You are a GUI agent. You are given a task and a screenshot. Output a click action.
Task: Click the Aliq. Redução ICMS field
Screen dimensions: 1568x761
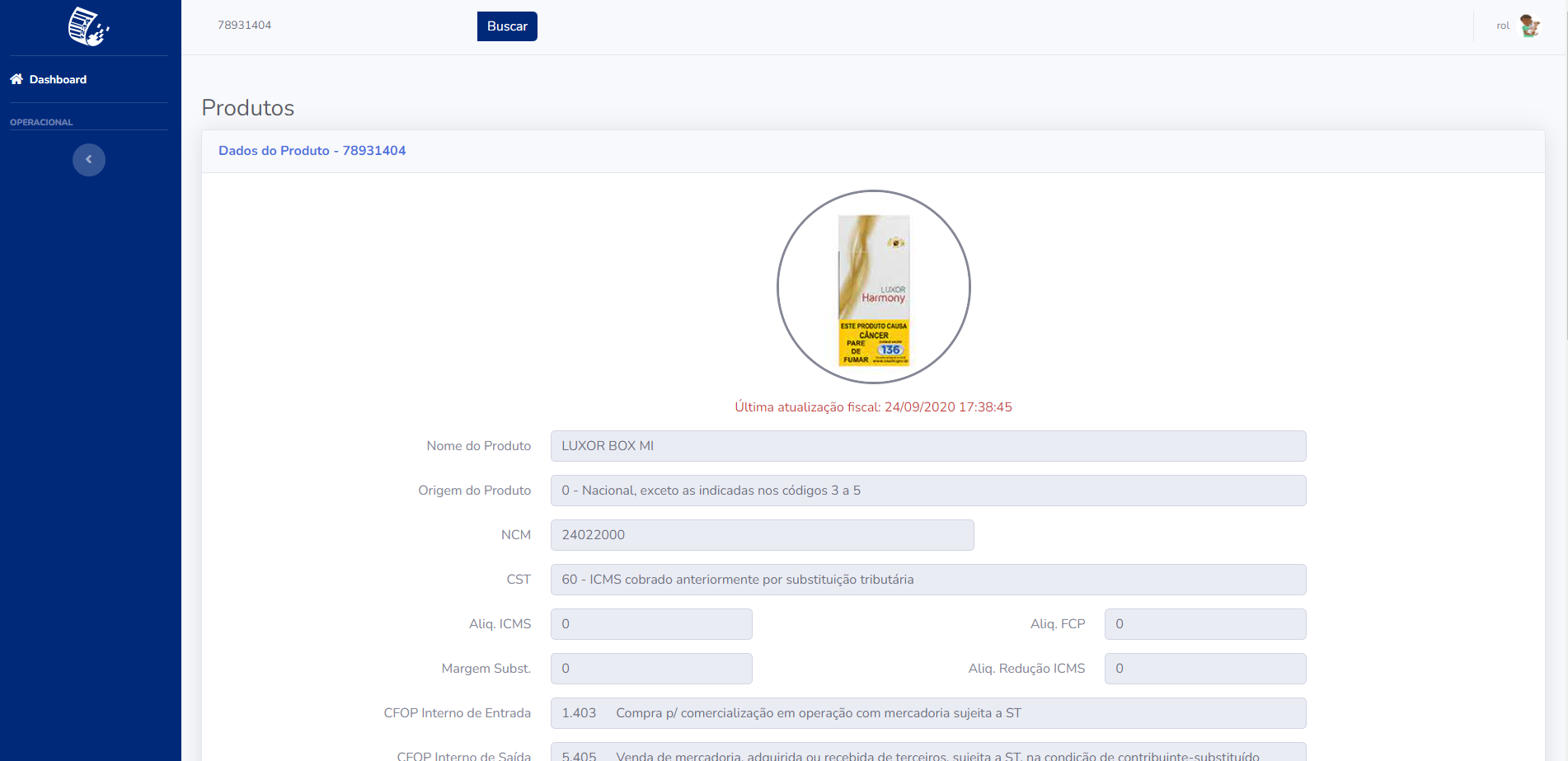pos(1205,669)
